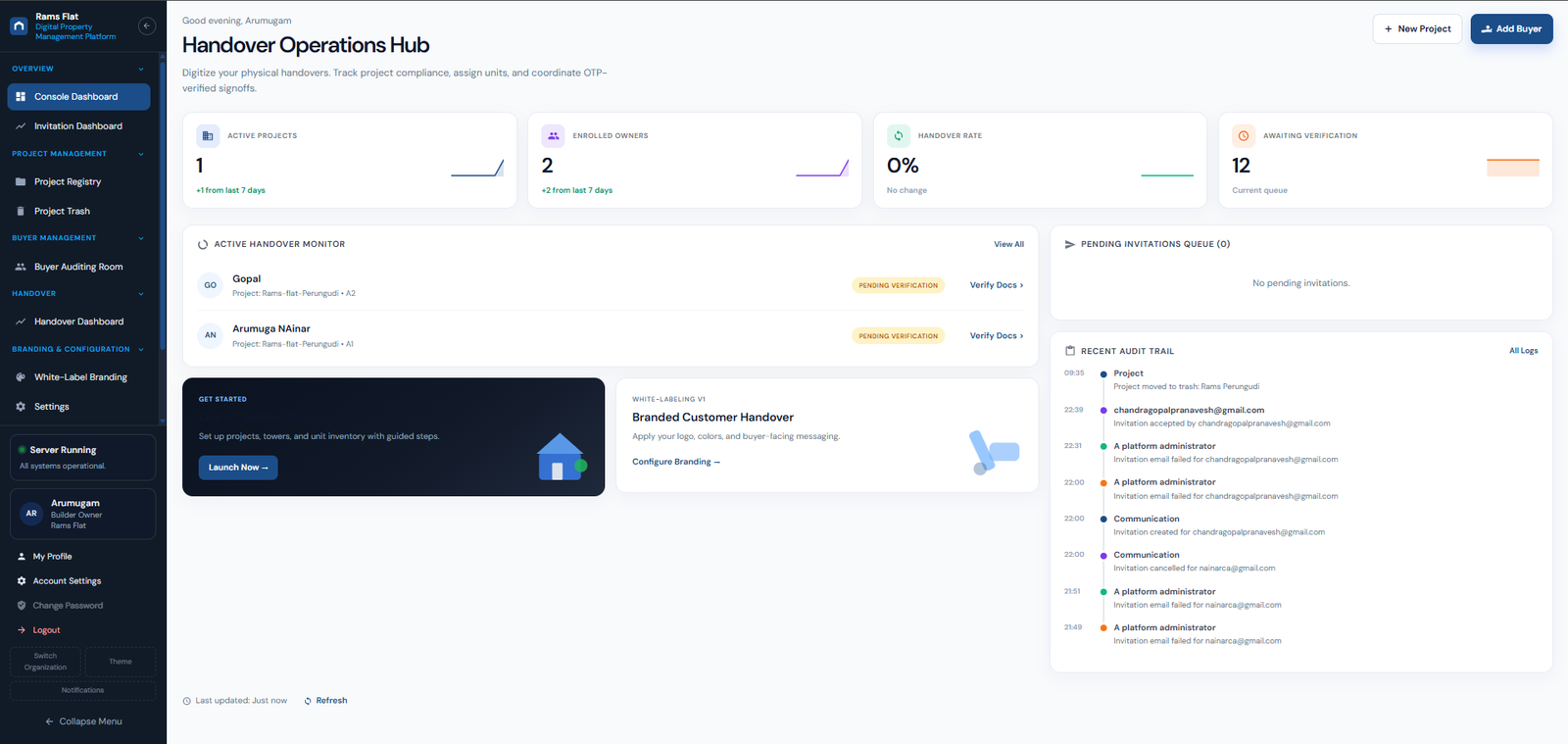This screenshot has width=1568, height=744.
Task: Open View All in Active Handover Monitor
Action: point(1008,244)
